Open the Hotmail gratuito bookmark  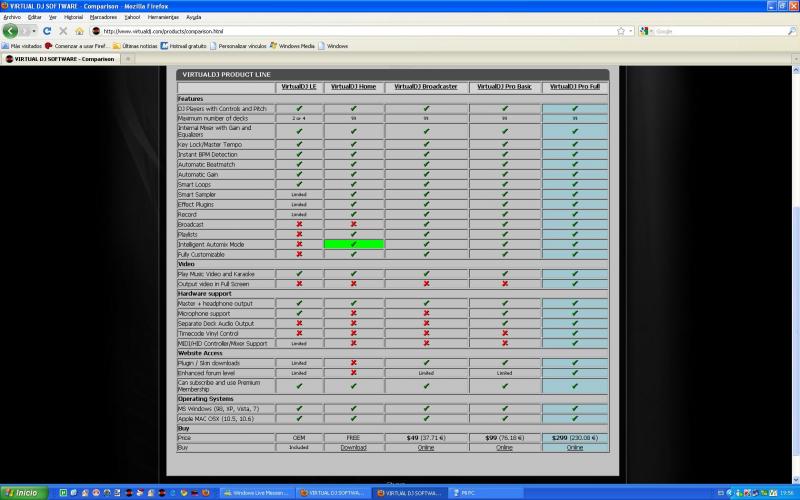pyautogui.click(x=184, y=46)
